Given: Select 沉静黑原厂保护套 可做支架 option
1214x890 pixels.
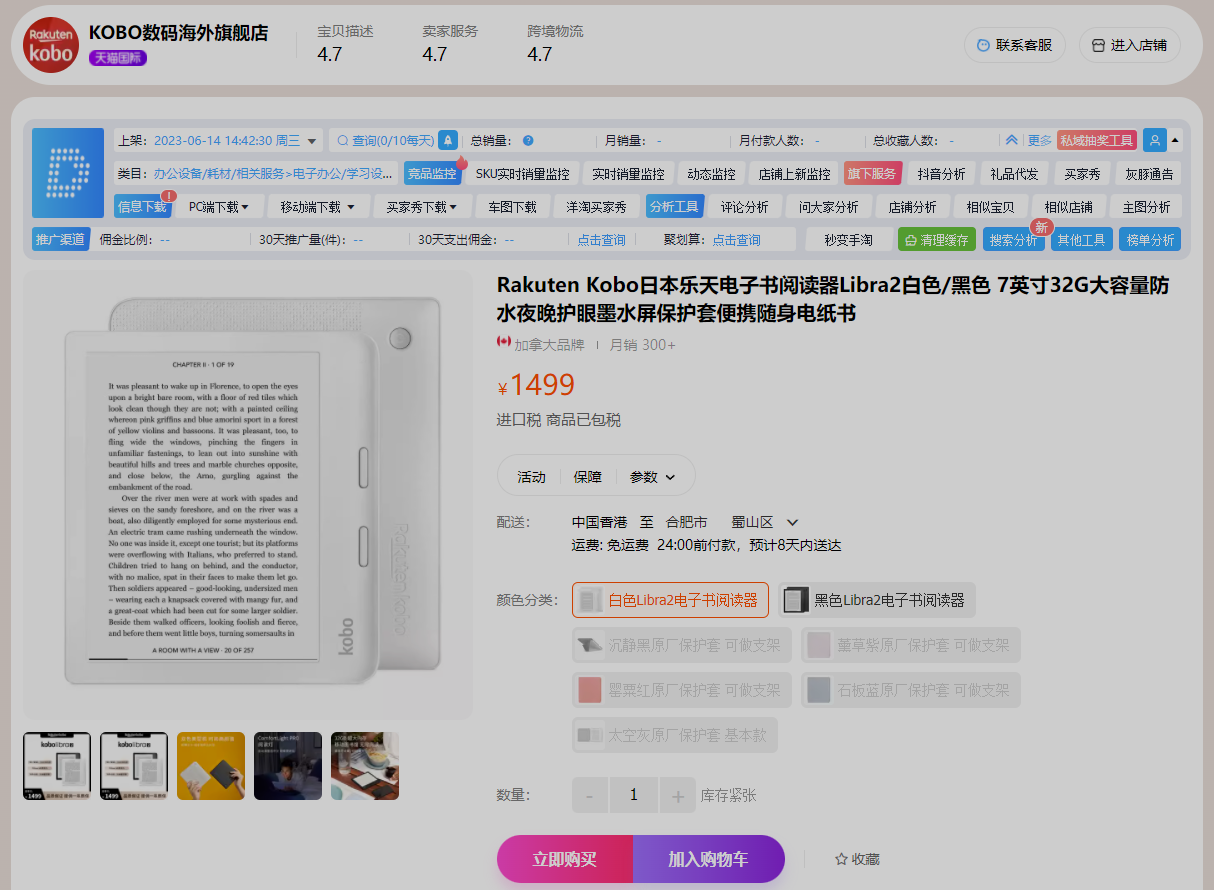Looking at the screenshot, I should point(682,645).
